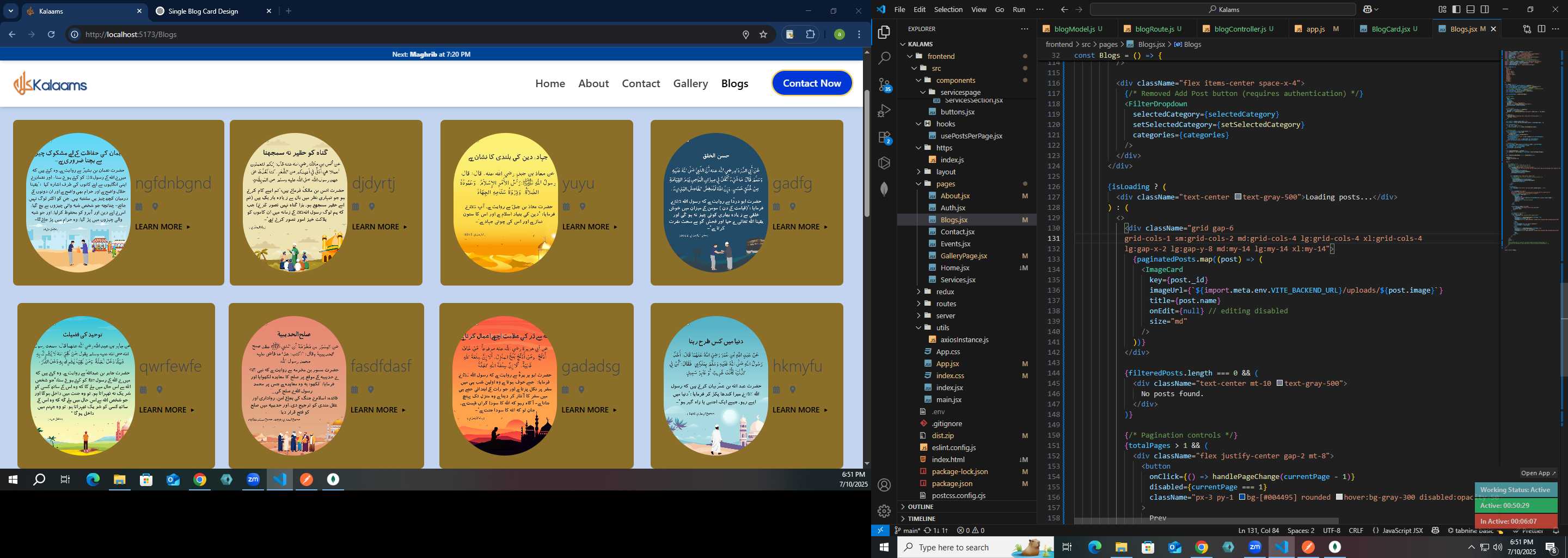Open the Run and Debug view
This screenshot has height=558, width=1568.
[x=884, y=111]
